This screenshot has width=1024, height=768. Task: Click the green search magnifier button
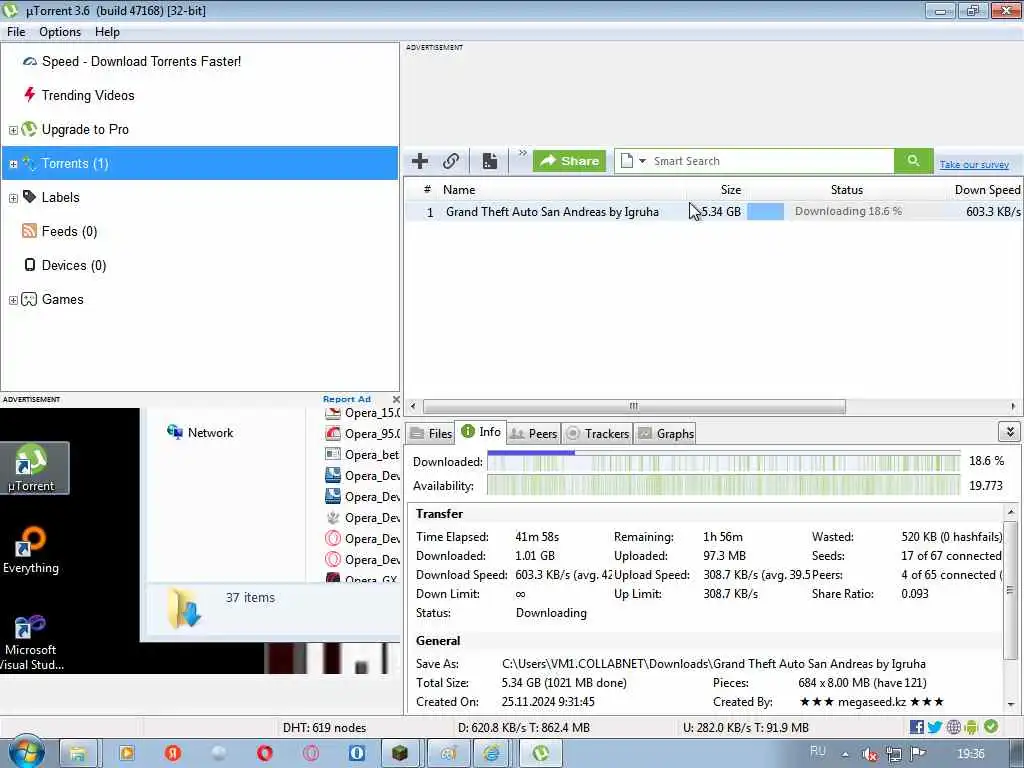(x=913, y=161)
